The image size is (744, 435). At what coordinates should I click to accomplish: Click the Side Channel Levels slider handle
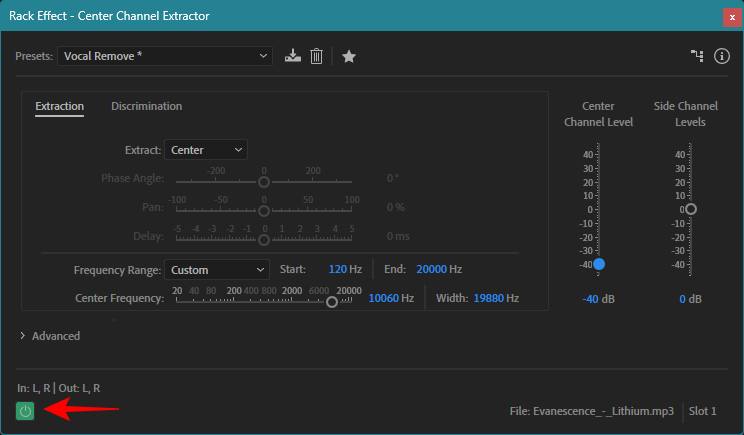[691, 209]
